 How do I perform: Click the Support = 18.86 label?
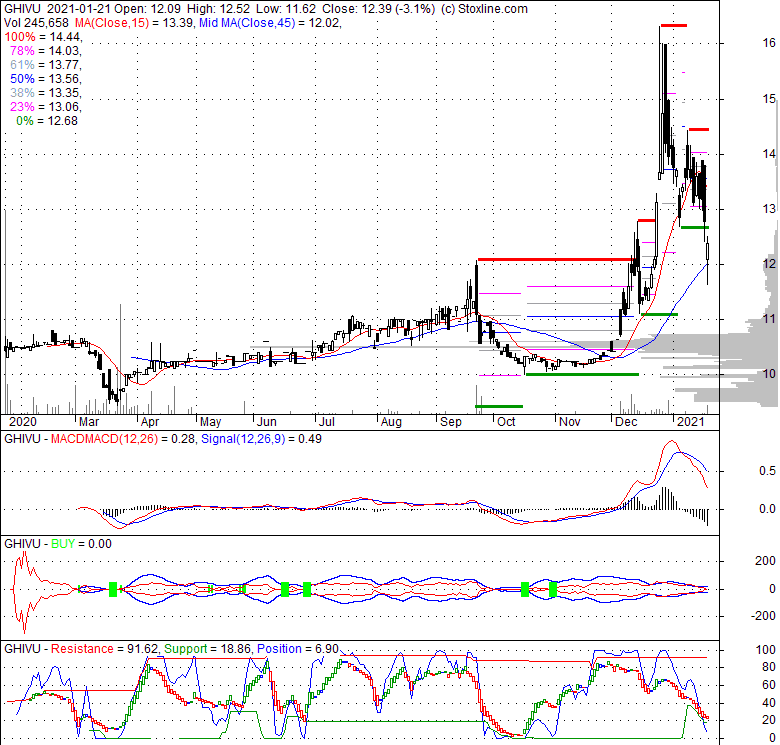pyautogui.click(x=208, y=649)
